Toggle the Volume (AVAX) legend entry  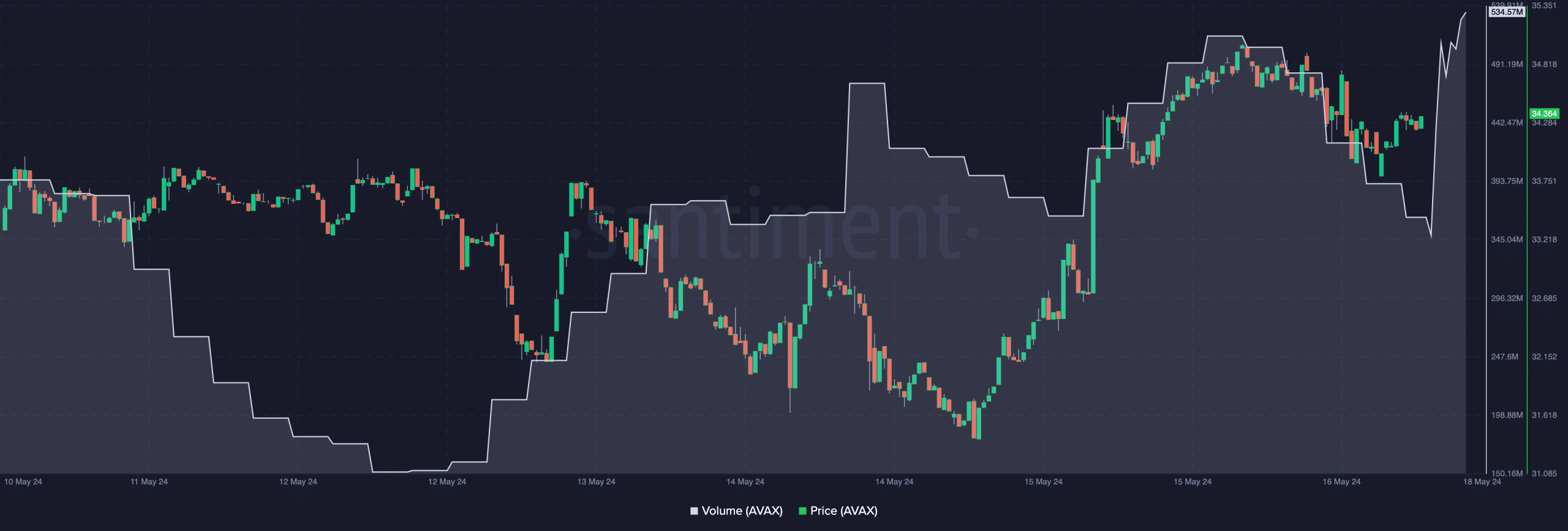736,511
